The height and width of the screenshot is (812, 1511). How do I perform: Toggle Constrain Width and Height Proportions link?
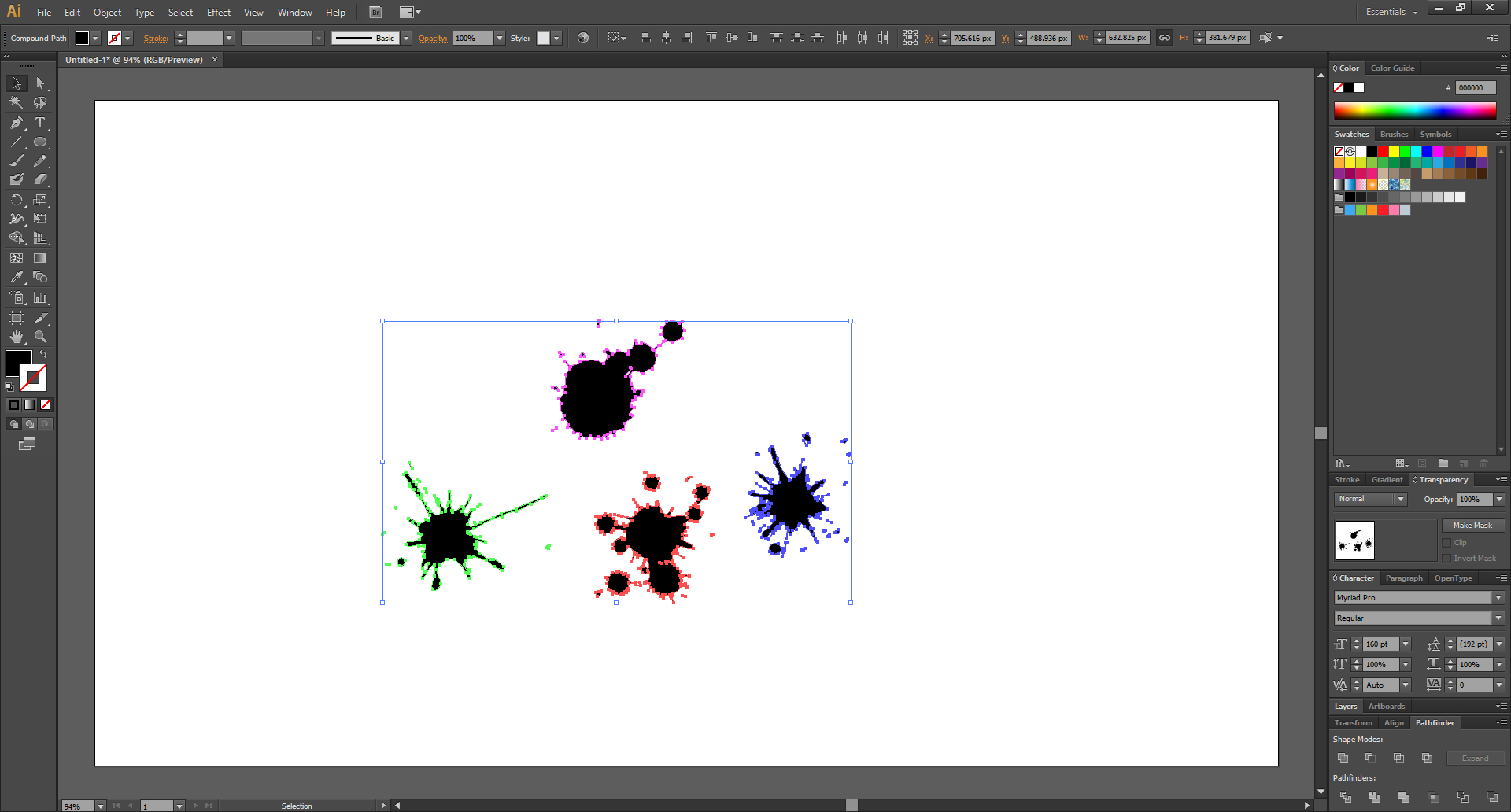[1165, 38]
